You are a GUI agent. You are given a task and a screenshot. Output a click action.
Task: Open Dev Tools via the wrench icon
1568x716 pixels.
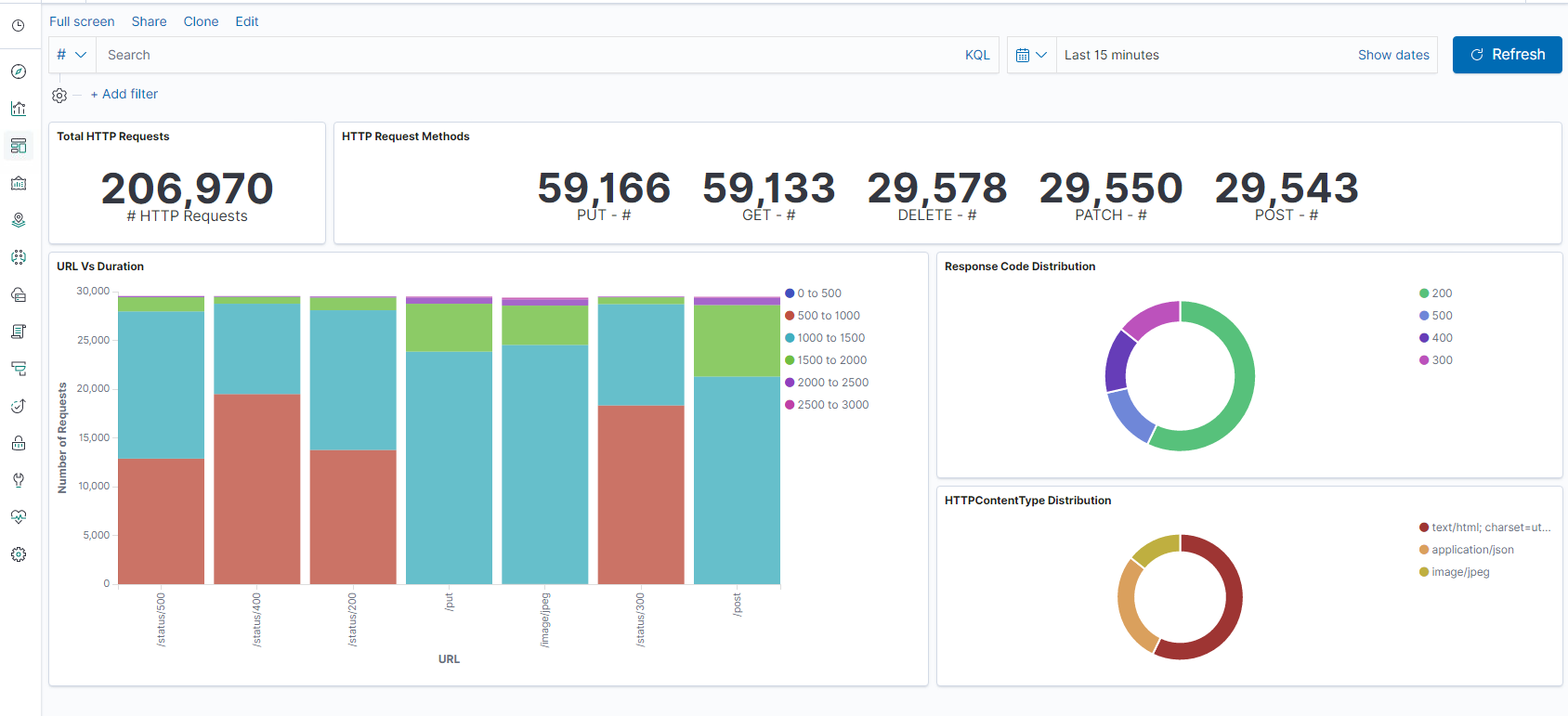(19, 480)
